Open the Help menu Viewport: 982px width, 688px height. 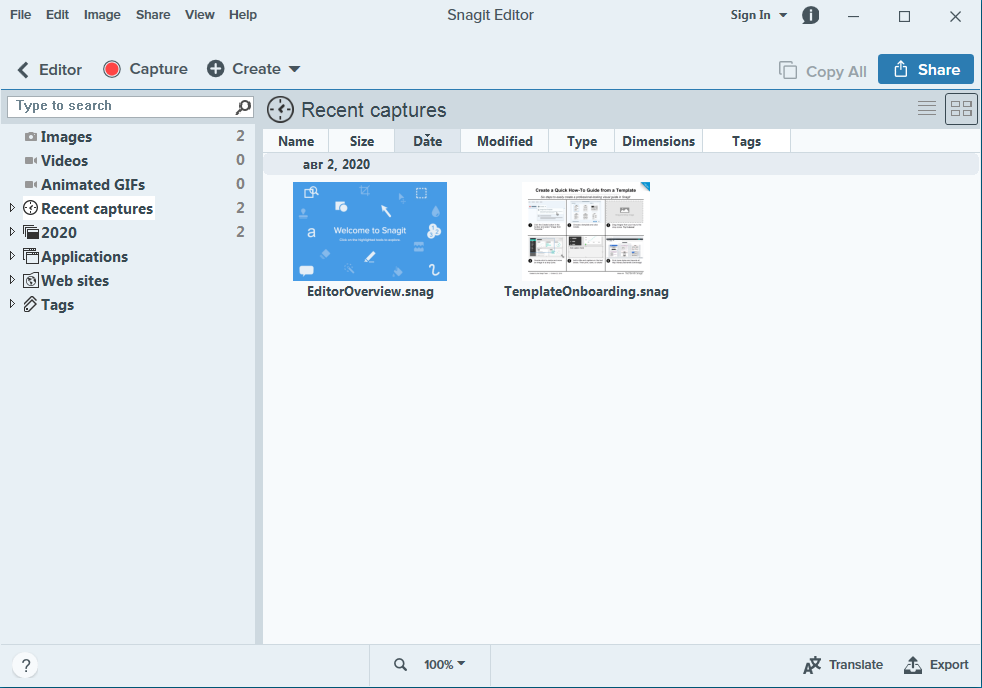242,15
